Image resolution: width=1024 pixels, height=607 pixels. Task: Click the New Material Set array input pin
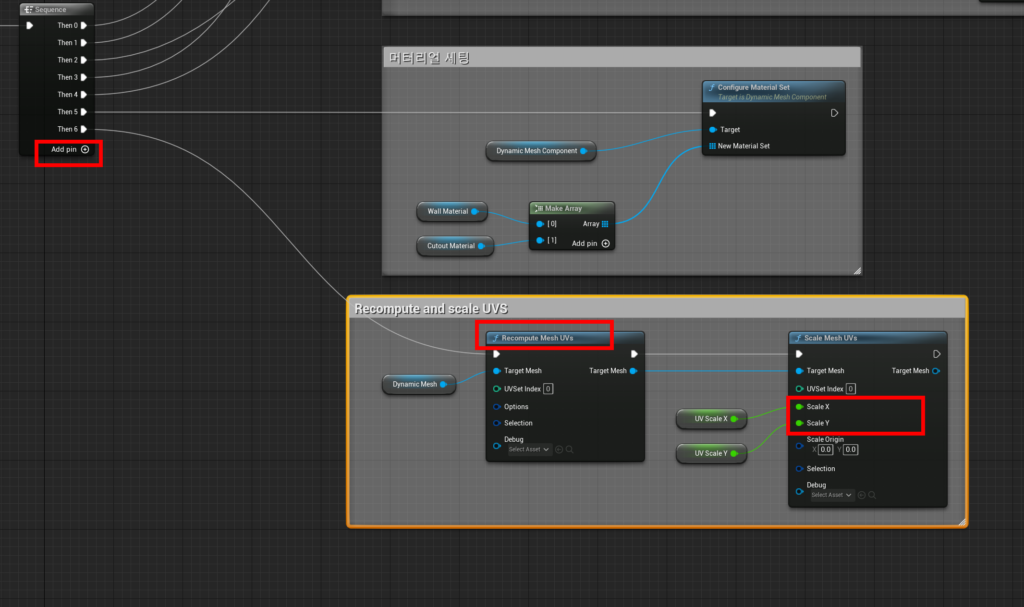coord(712,146)
